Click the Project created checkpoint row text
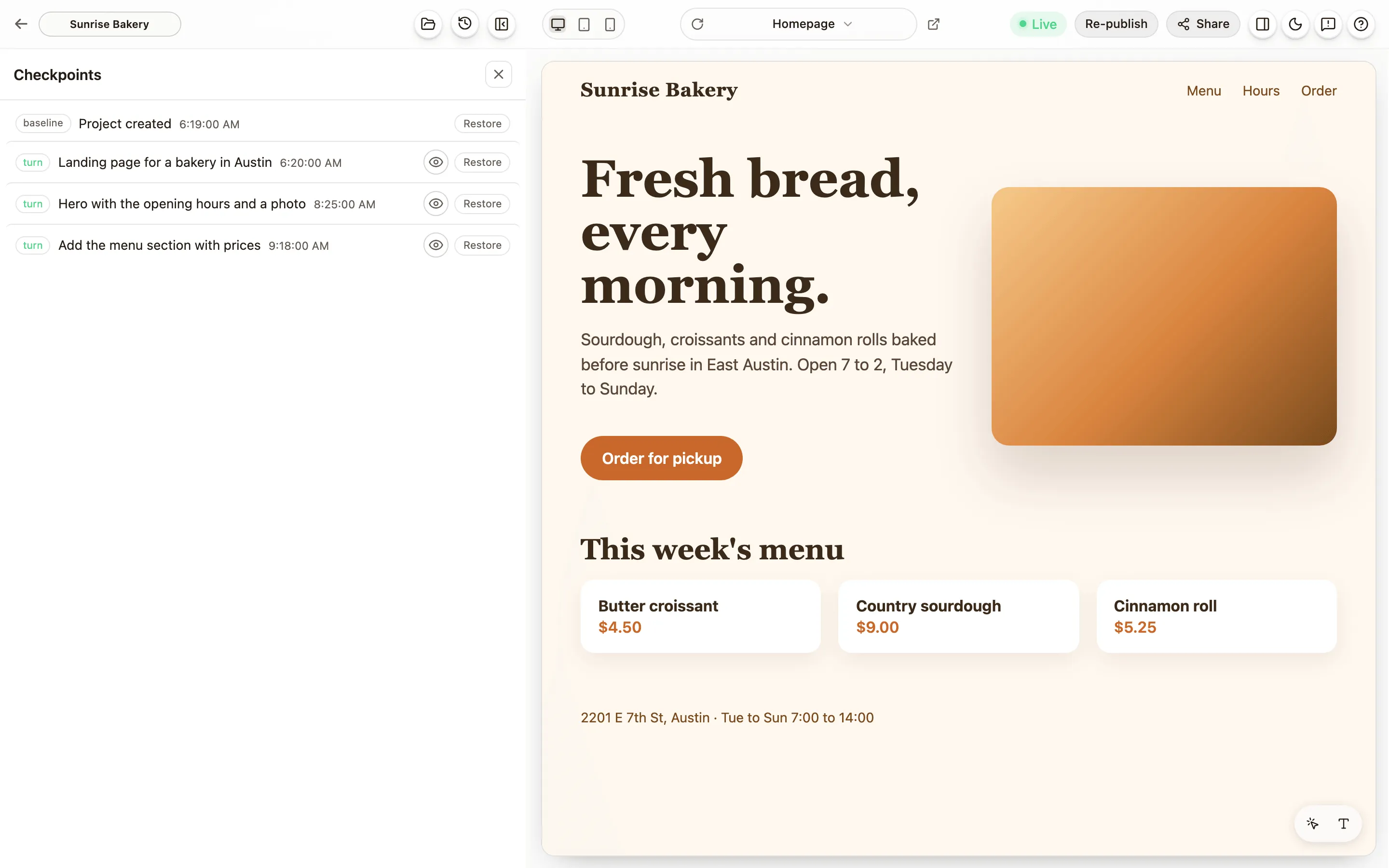 point(125,123)
